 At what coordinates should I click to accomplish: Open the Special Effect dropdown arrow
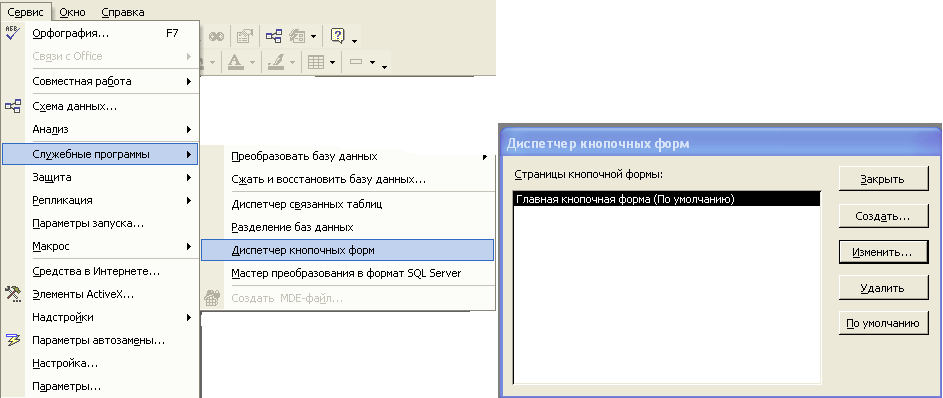(372, 62)
